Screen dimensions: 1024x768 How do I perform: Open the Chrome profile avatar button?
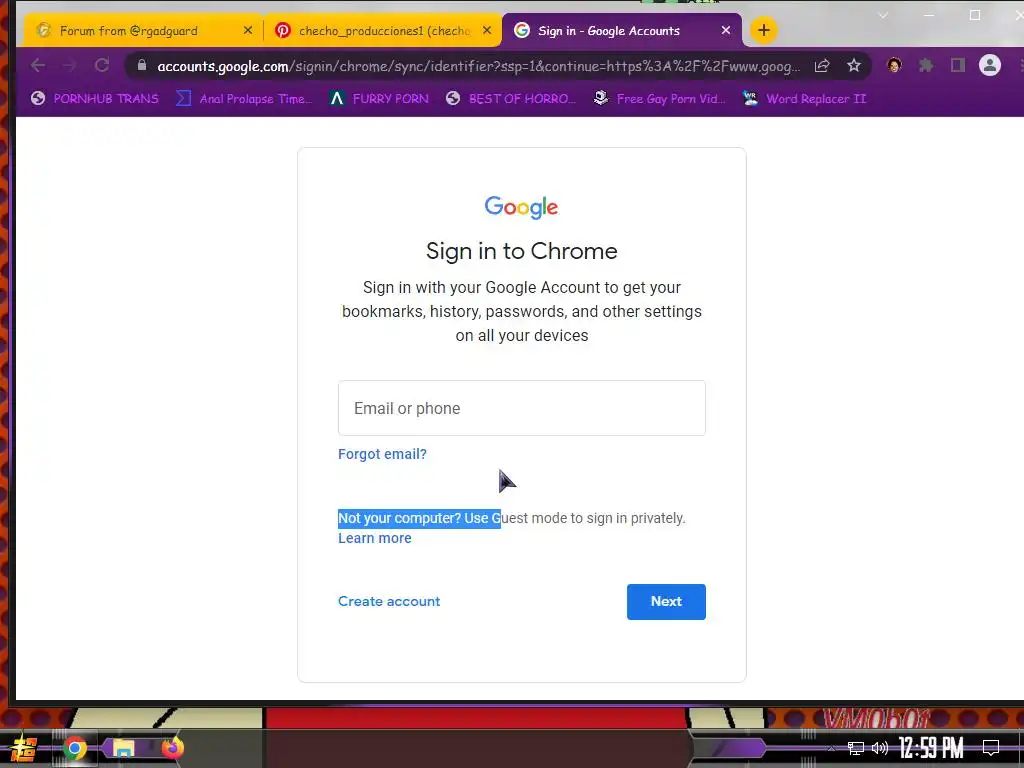(990, 65)
